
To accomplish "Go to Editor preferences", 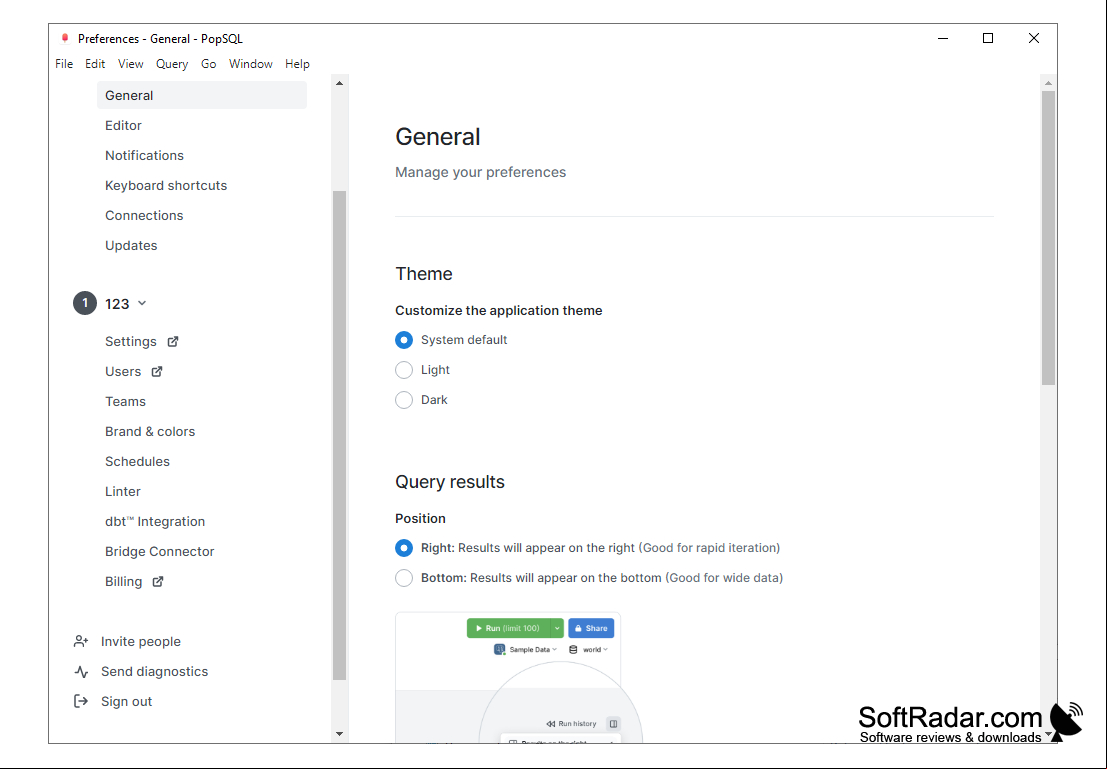I will point(124,126).
